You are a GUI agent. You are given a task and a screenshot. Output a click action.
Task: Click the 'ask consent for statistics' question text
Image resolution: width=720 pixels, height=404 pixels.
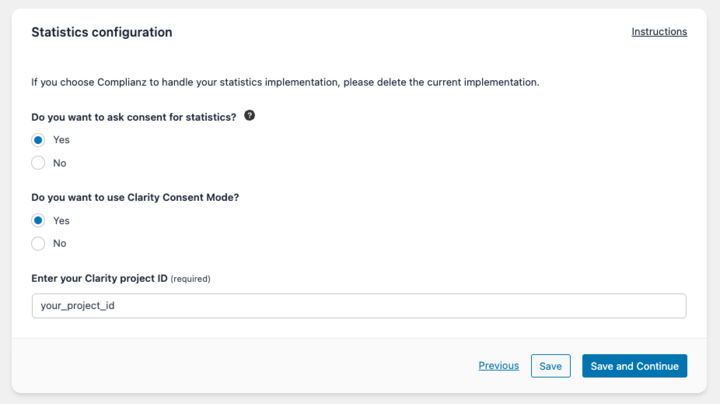pyautogui.click(x=133, y=117)
